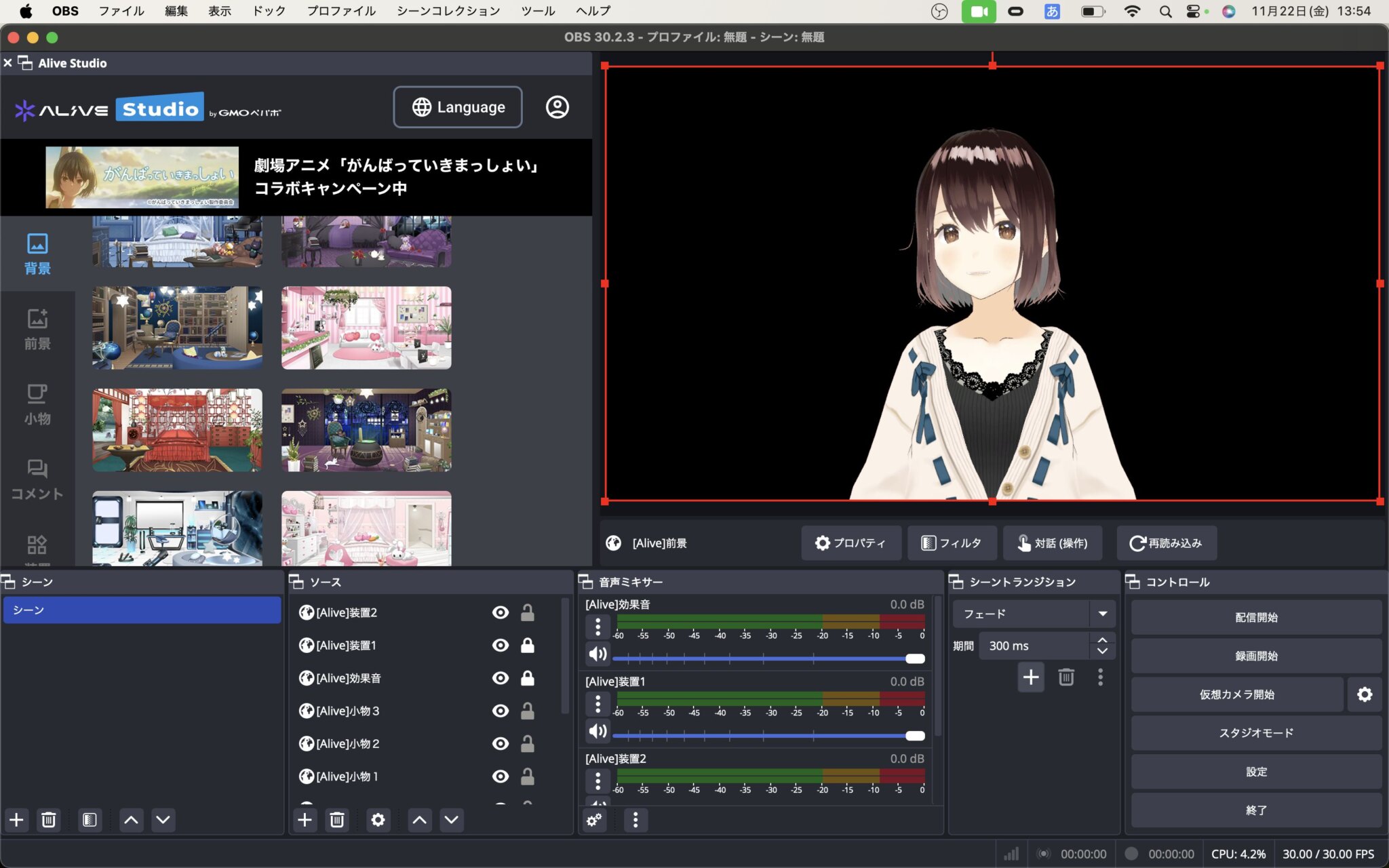Open the ドック menu in the menu bar

point(269,11)
